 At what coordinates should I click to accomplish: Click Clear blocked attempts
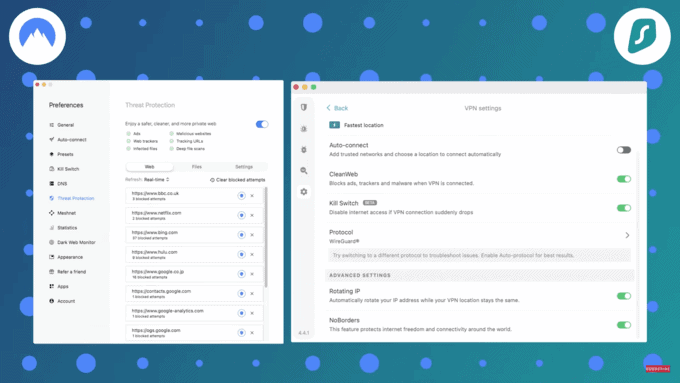coord(238,180)
